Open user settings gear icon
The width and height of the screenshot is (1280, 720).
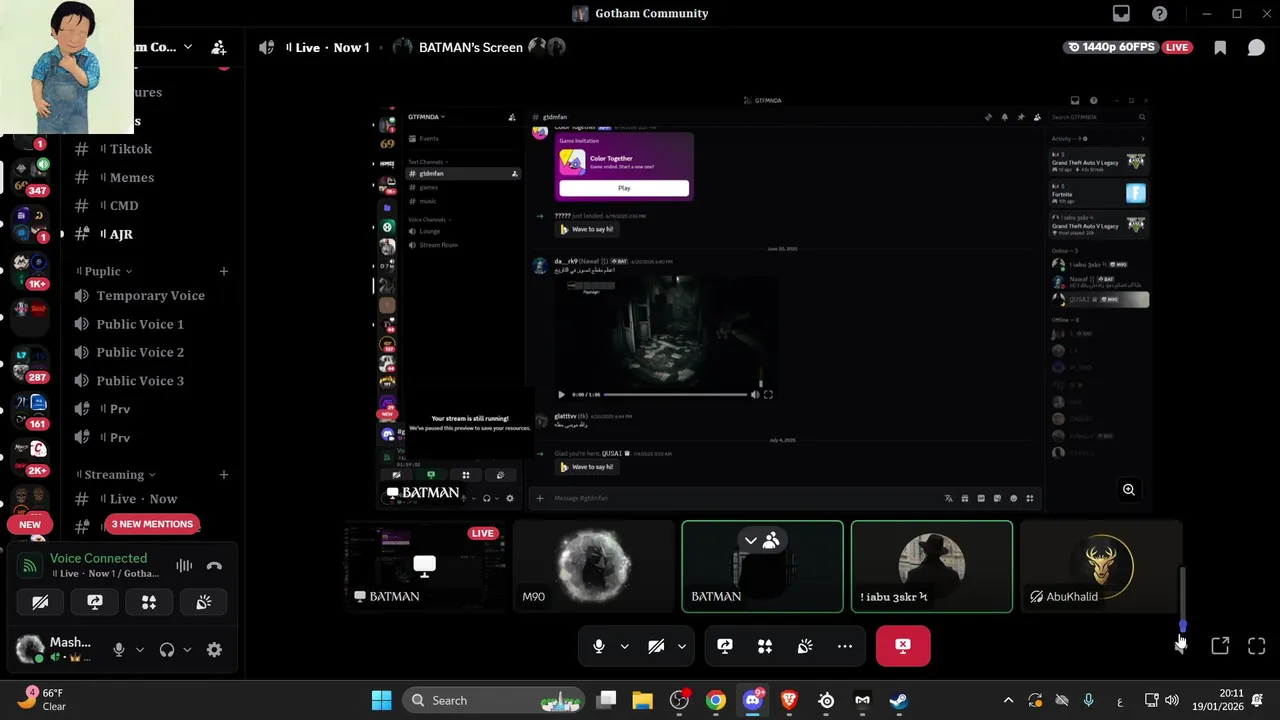click(214, 650)
